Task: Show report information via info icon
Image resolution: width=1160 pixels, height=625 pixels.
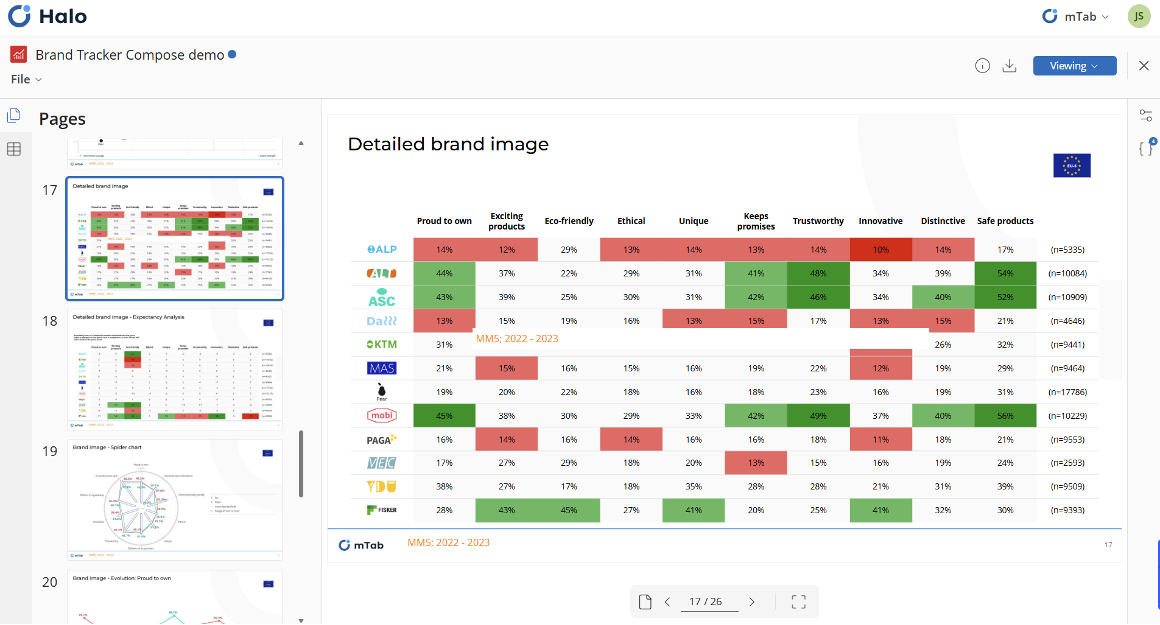Action: (982, 66)
